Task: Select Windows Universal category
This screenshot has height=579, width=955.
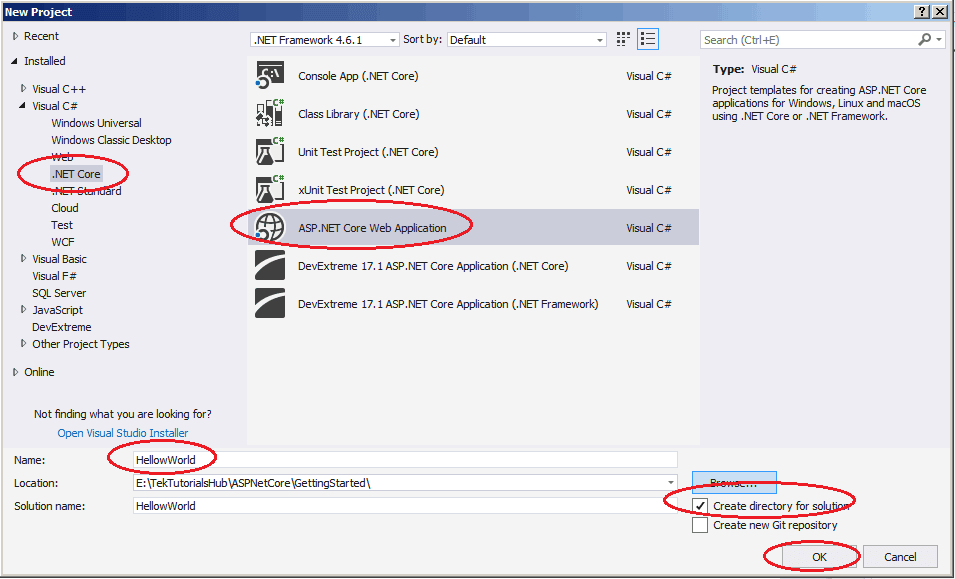Action: (x=96, y=123)
